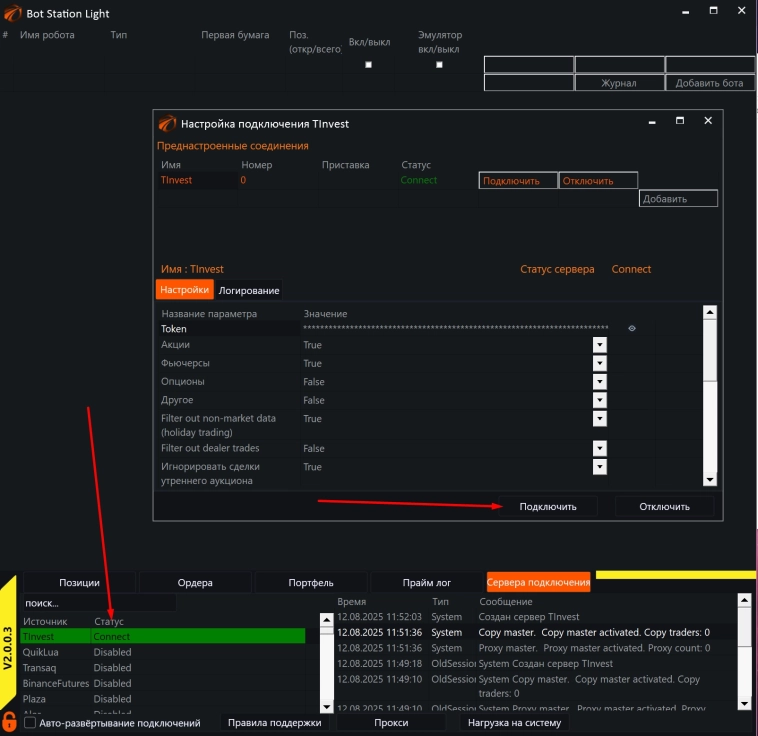758x736 pixels.
Task: Click the source search field
Action: coord(98,603)
